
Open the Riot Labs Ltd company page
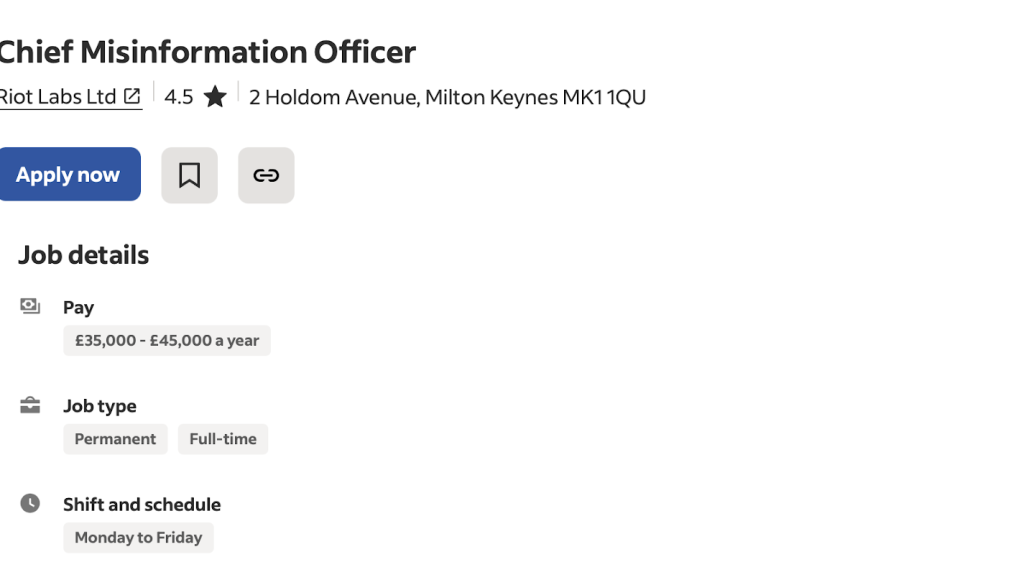point(60,96)
